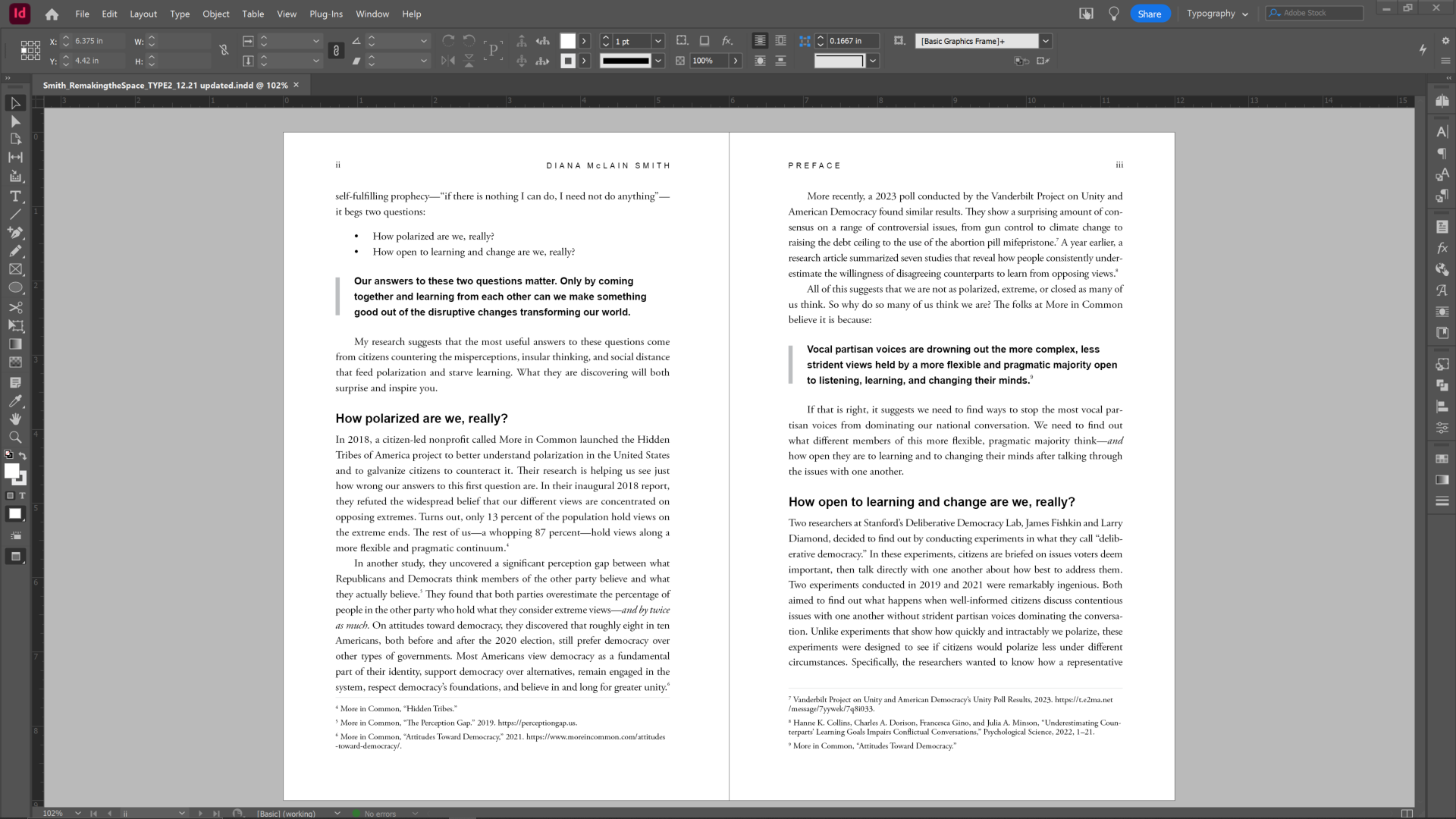Open the object style dropdown arrow
1456x819 pixels.
coord(1046,41)
